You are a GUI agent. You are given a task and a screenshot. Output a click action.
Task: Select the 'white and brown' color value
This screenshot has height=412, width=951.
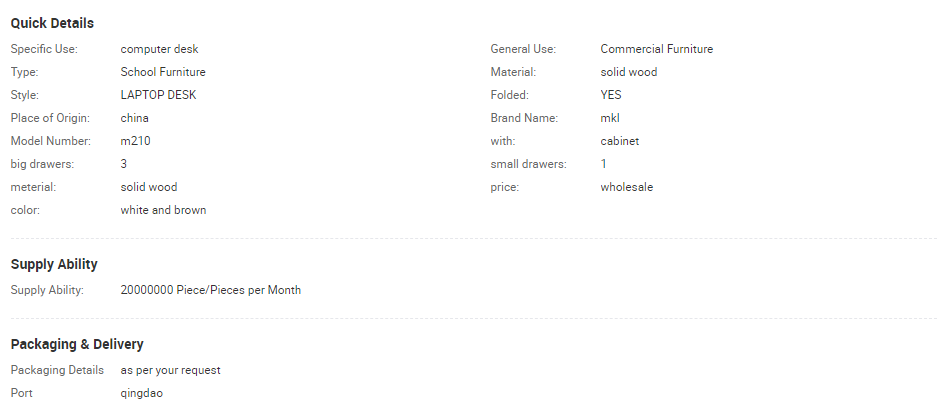[x=163, y=210]
